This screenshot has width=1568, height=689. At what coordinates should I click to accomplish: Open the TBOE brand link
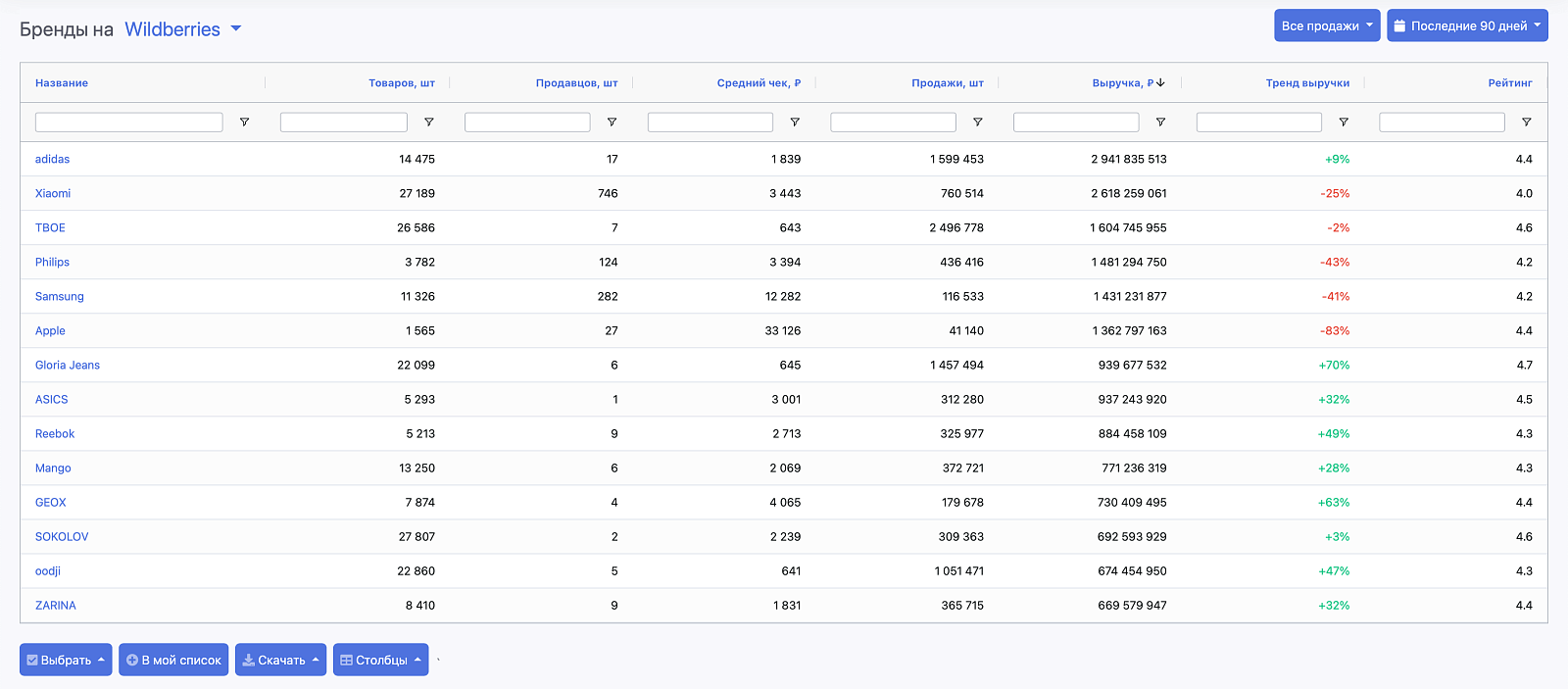[50, 227]
